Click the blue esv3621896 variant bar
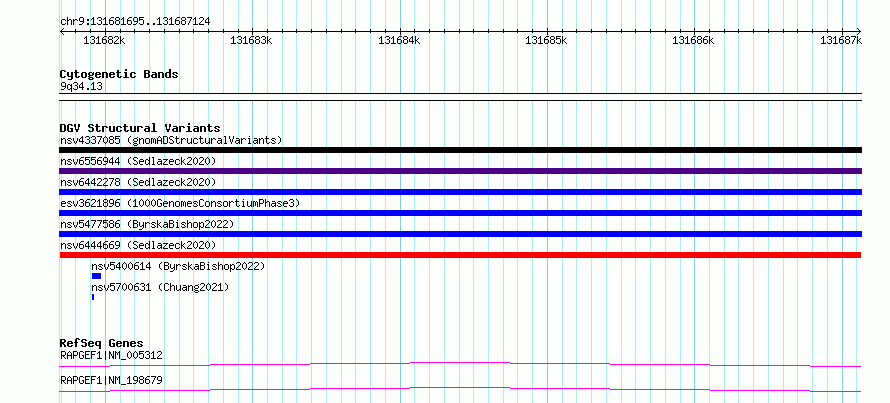 [460, 213]
